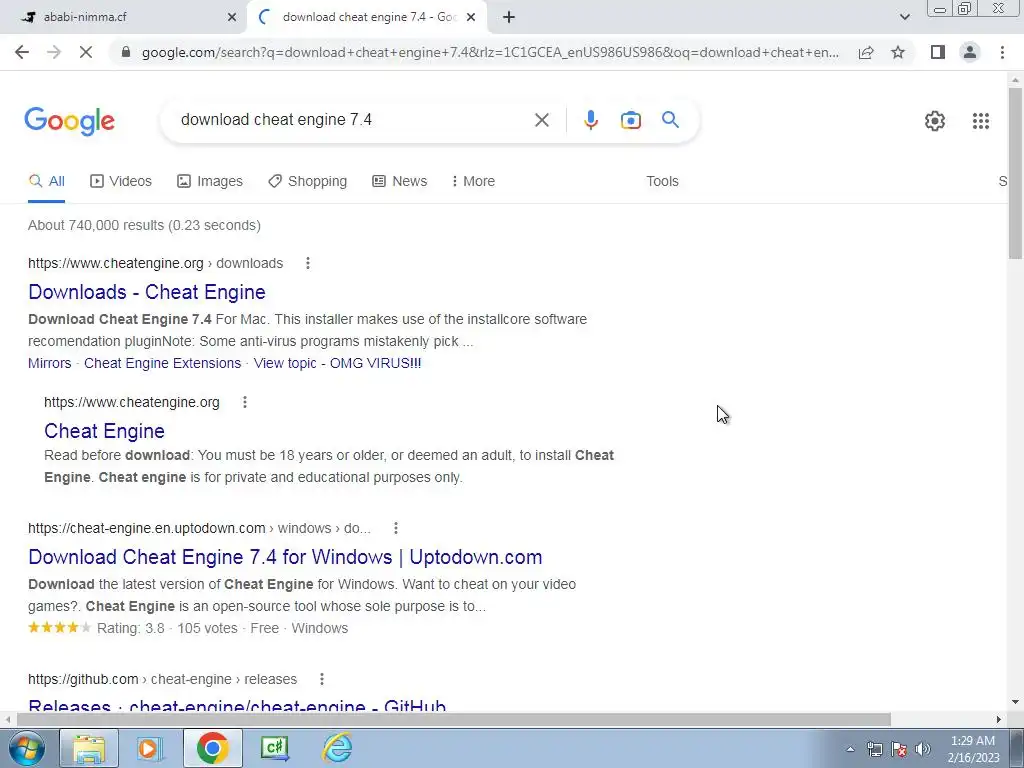Click the Tools button under search bar
This screenshot has width=1024, height=768.
tap(662, 181)
